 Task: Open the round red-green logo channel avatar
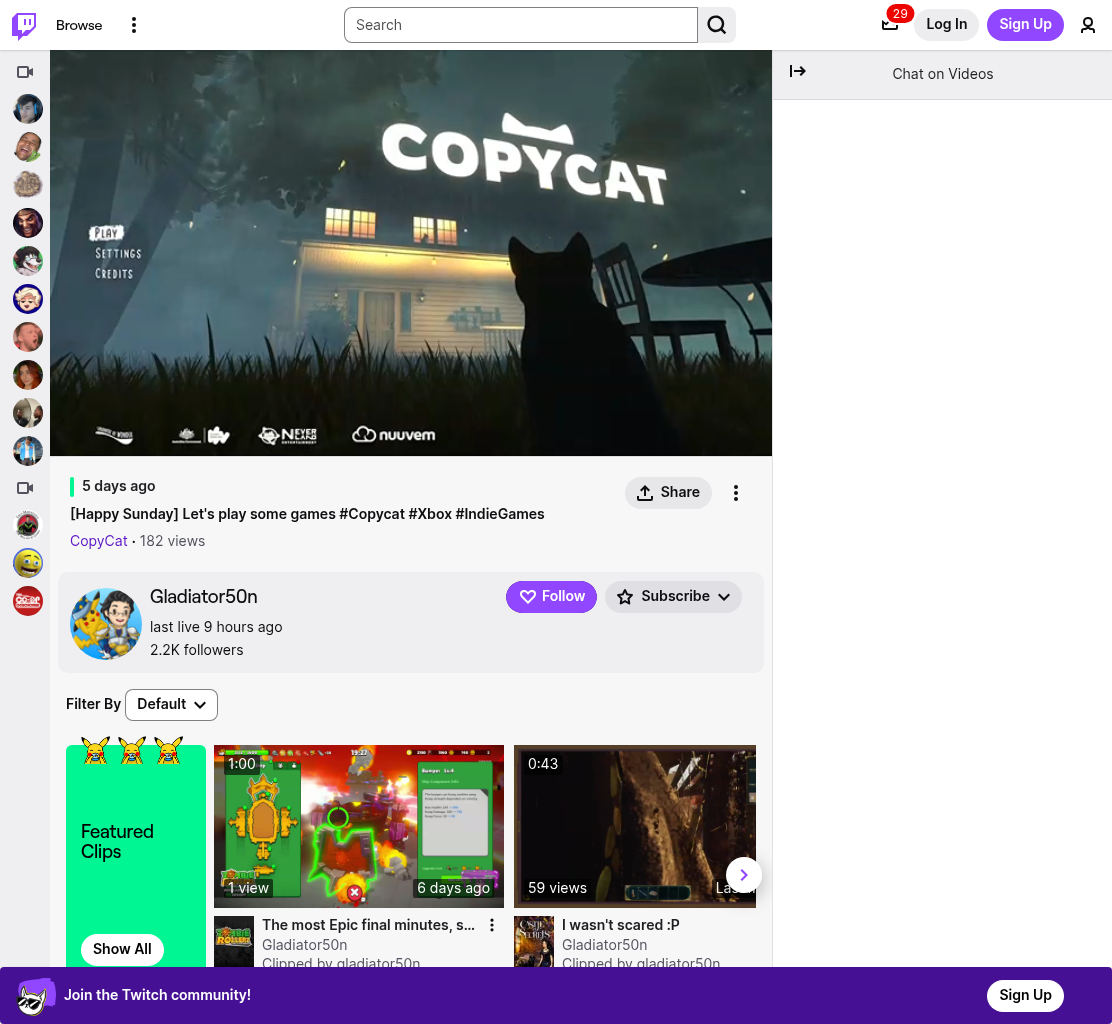coord(28,525)
